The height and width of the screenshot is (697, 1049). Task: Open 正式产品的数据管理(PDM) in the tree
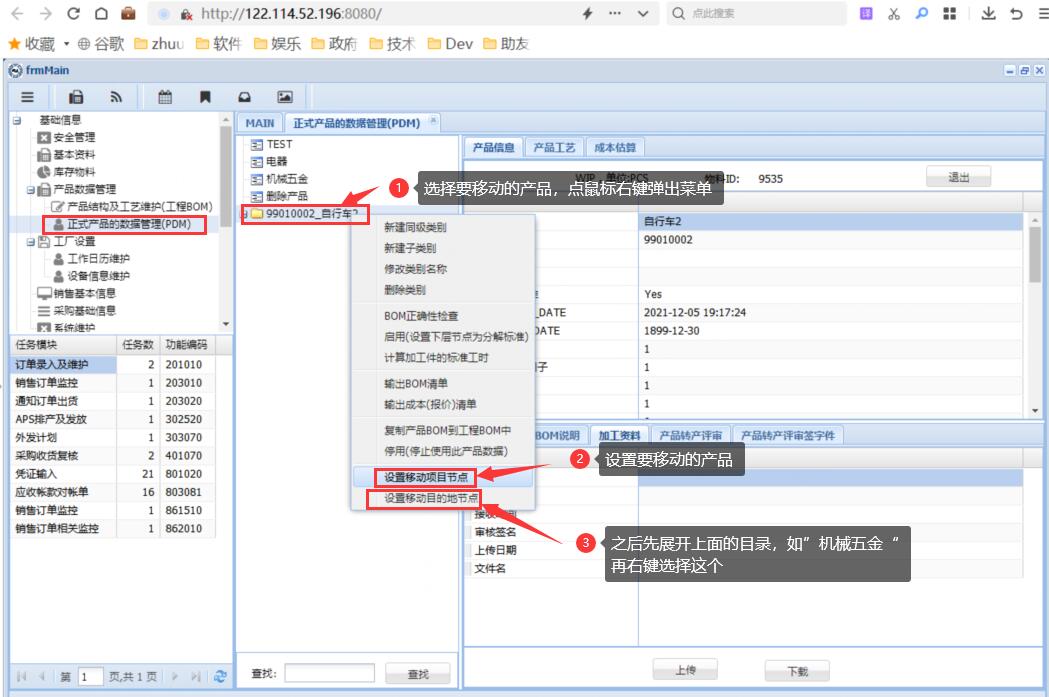point(128,224)
